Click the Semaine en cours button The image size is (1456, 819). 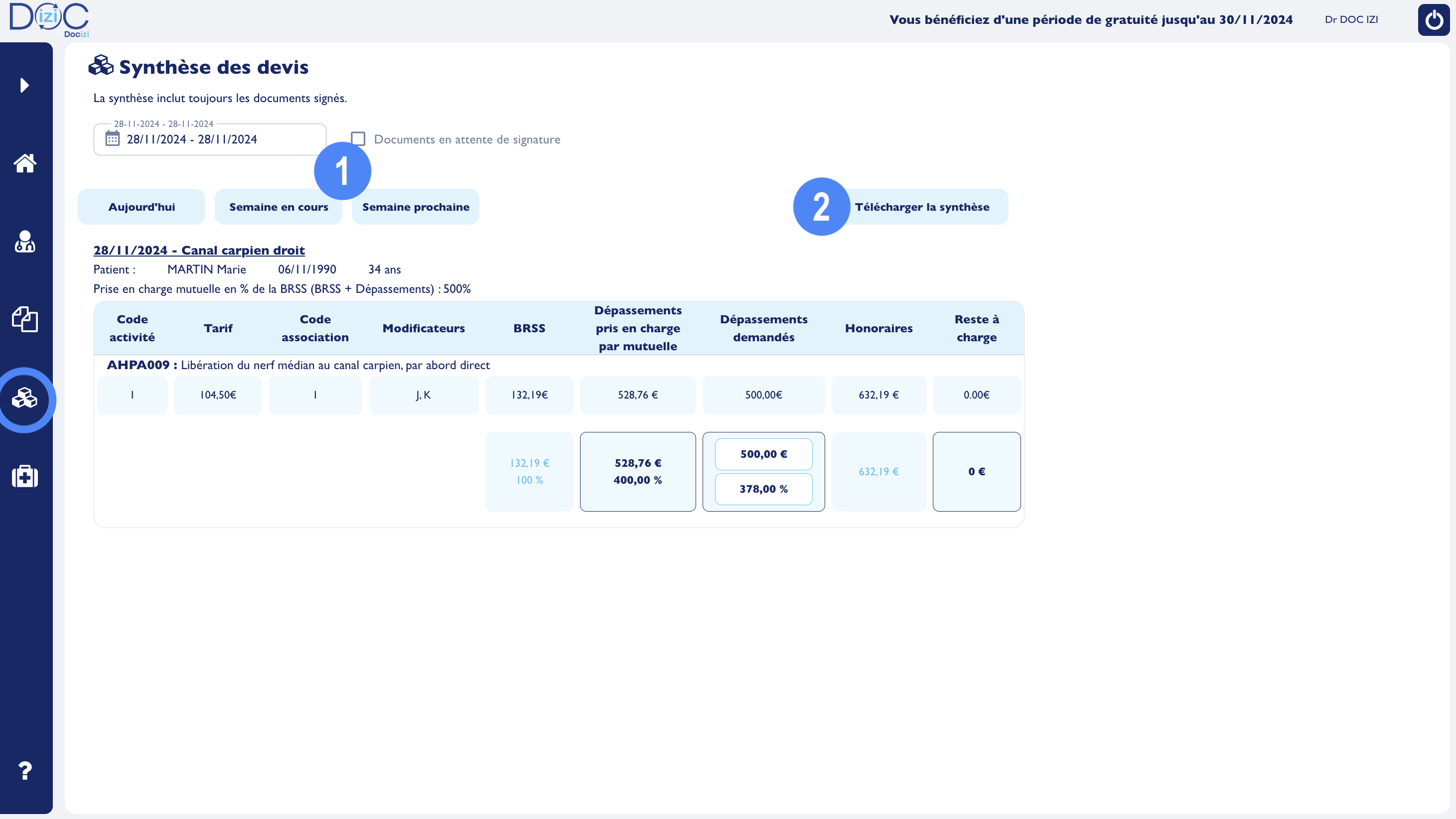coord(279,207)
